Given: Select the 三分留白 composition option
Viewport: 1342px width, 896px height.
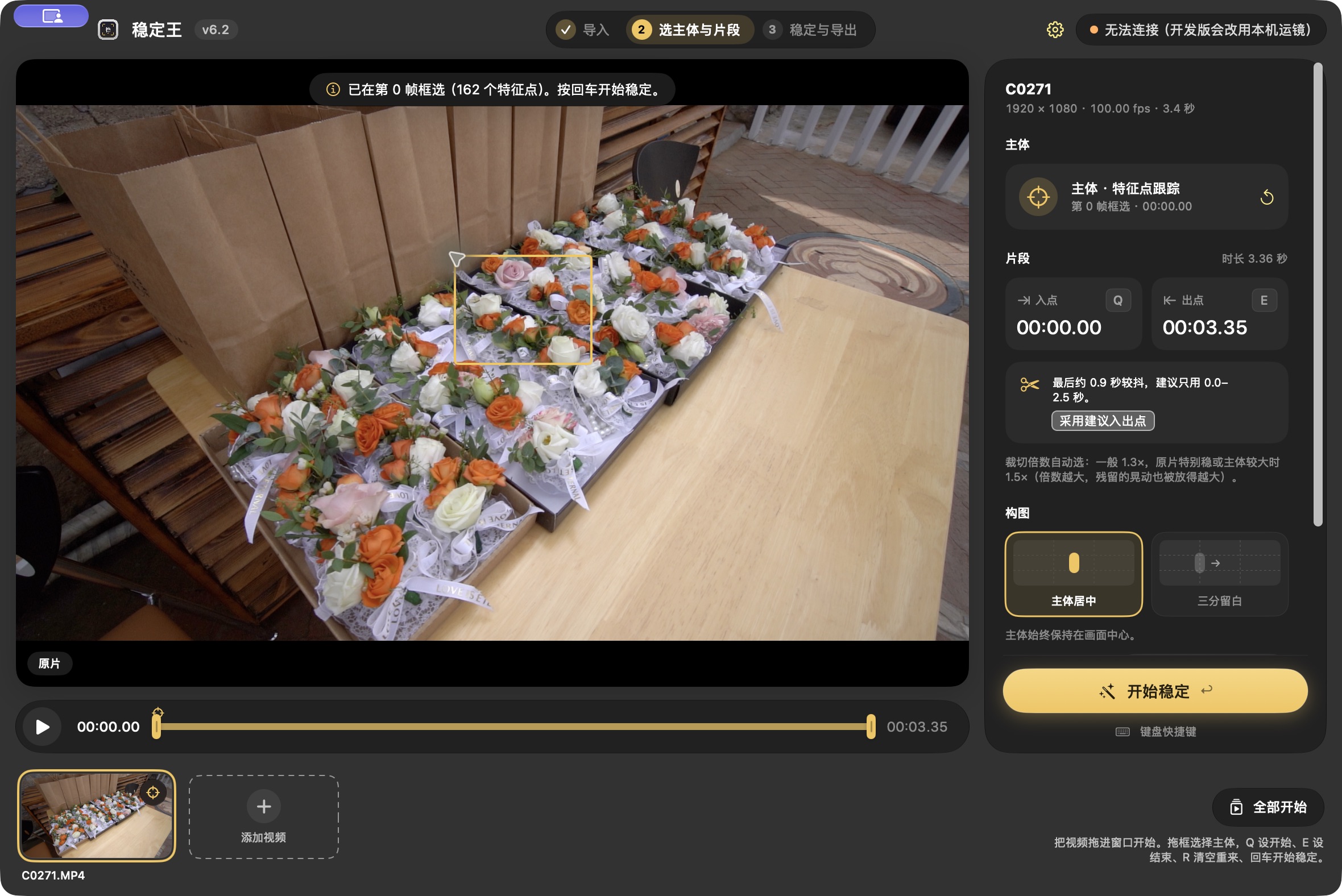Looking at the screenshot, I should click(x=1220, y=574).
